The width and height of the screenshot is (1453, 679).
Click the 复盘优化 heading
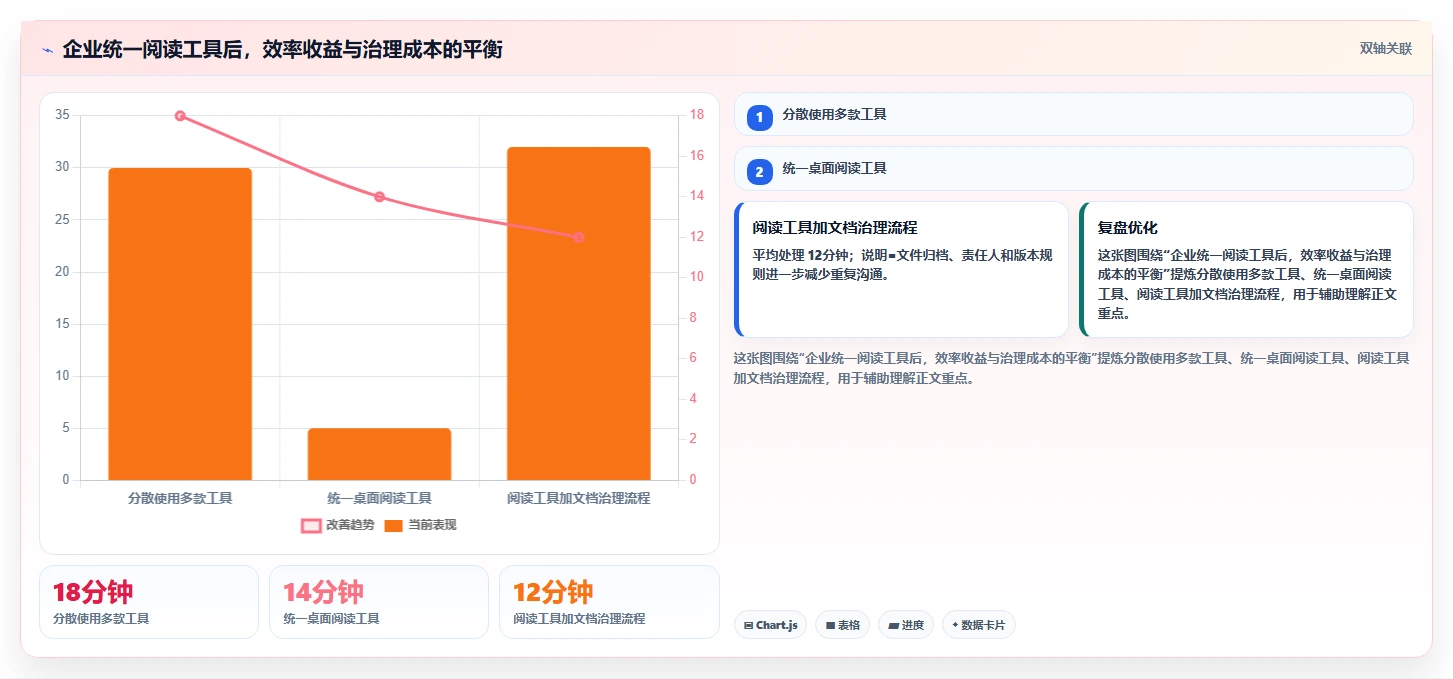coord(1127,228)
